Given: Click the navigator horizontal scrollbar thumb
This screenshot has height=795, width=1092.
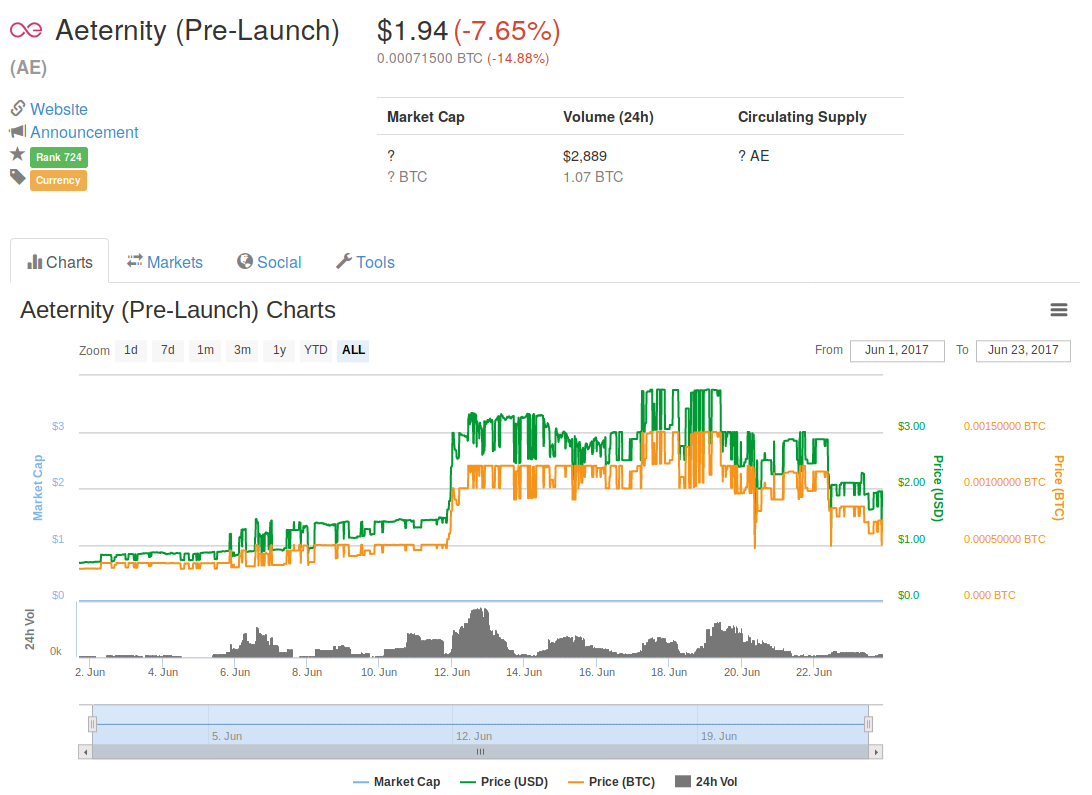Looking at the screenshot, I should pos(481,752).
